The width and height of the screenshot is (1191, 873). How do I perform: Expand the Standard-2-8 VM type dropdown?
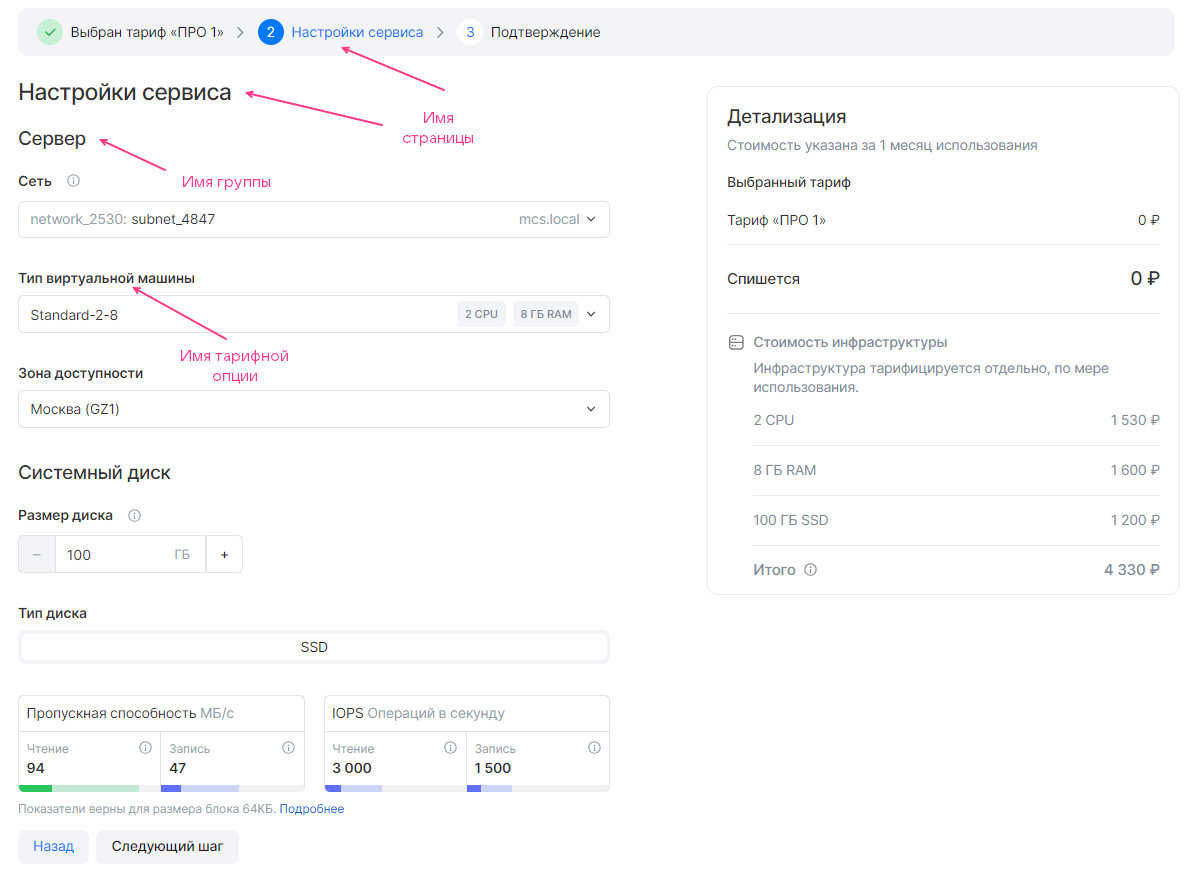(314, 315)
